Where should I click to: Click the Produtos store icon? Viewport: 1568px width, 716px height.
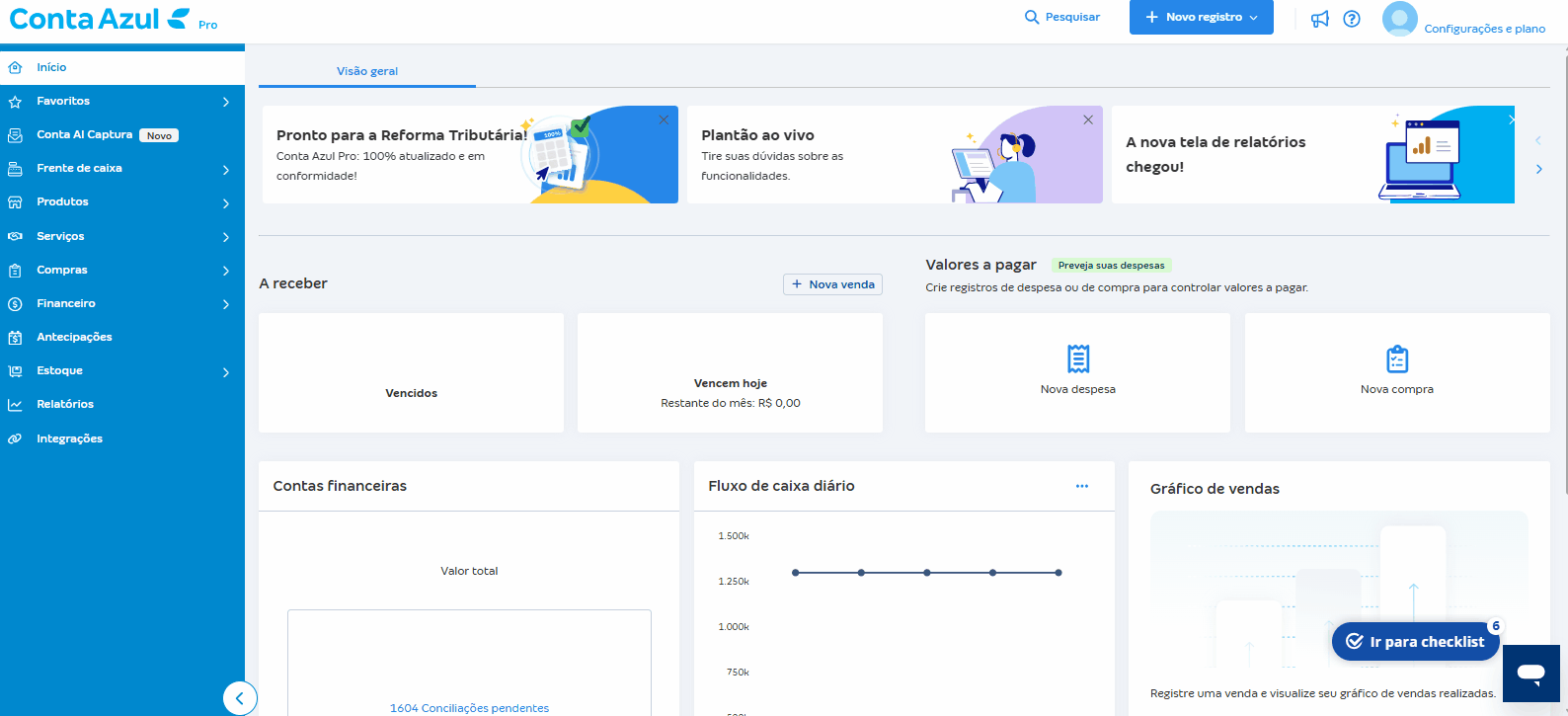click(15, 202)
